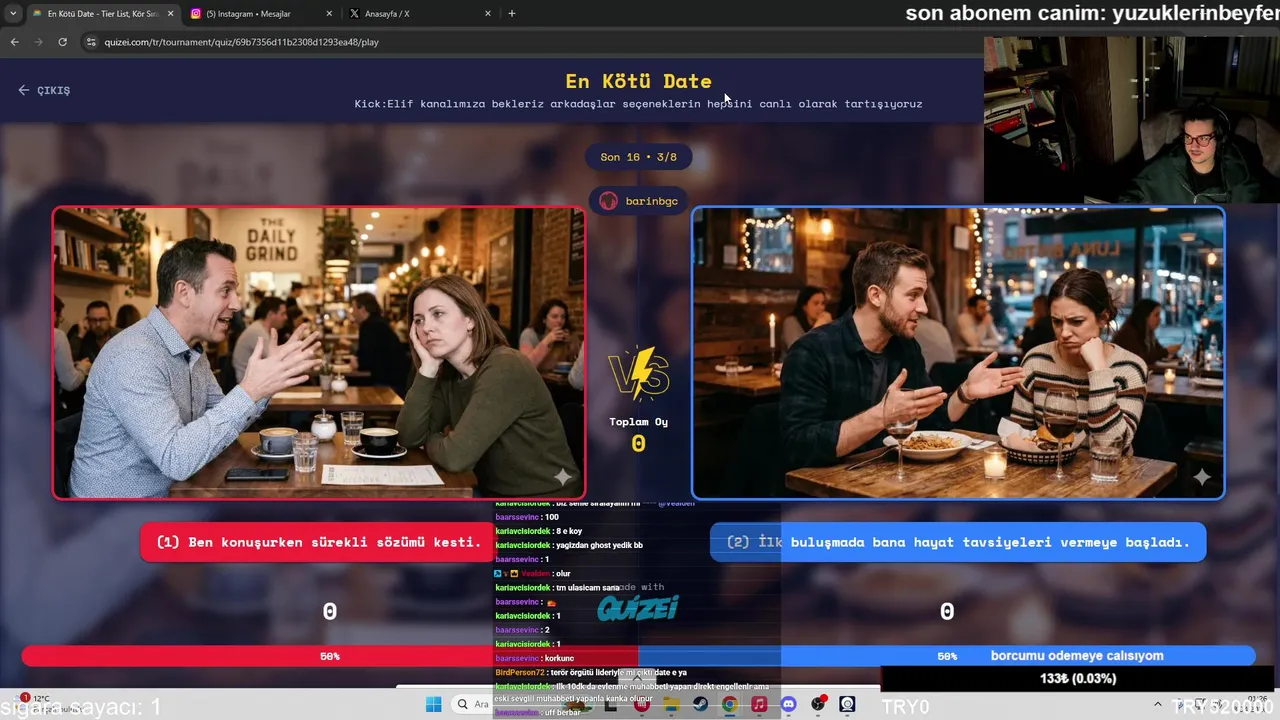Click the VS lightning emblem
The width and height of the screenshot is (1280, 720).
[638, 373]
